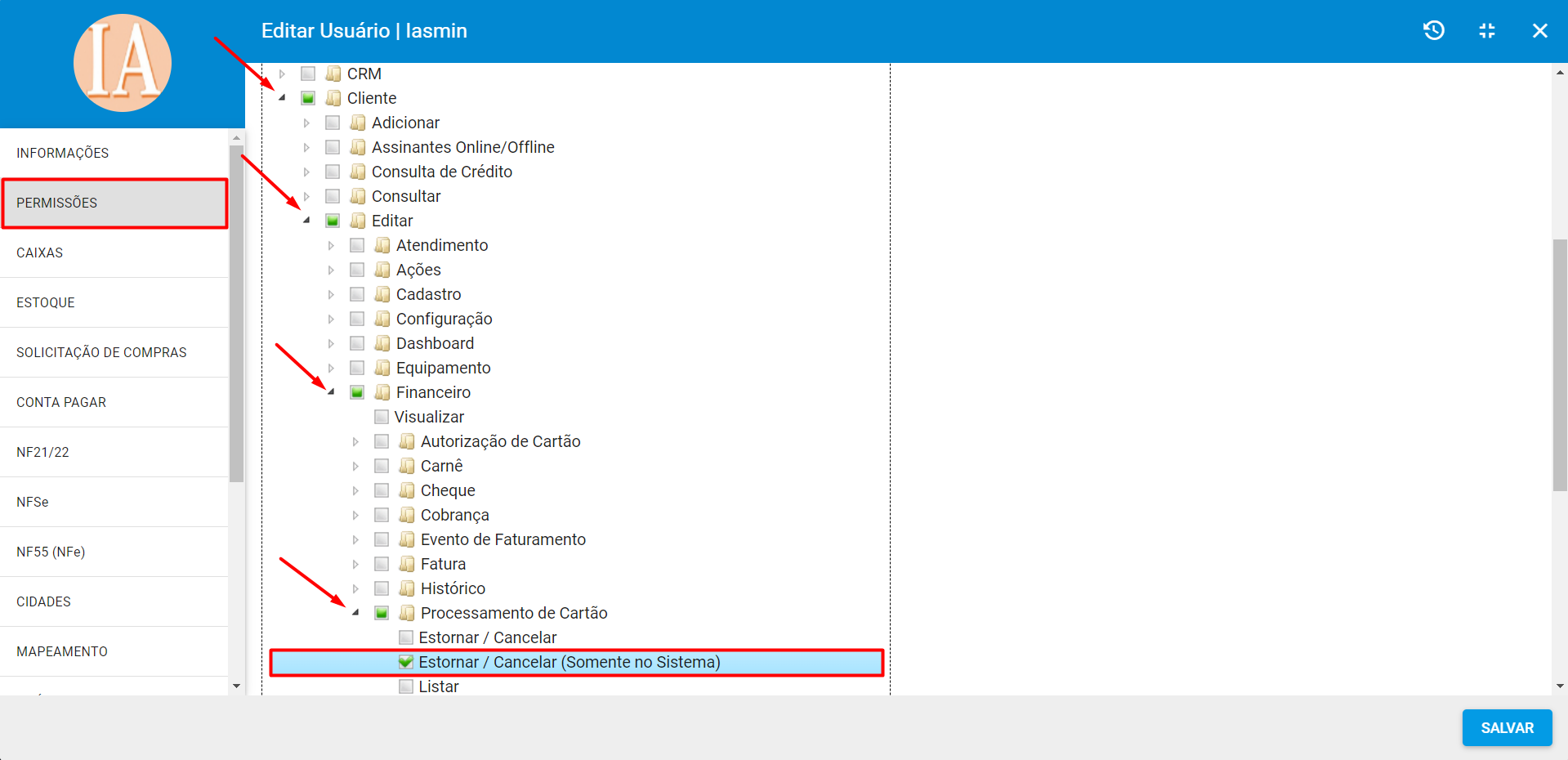
Task: Collapse the Financeiro tree node
Action: pyautogui.click(x=331, y=392)
